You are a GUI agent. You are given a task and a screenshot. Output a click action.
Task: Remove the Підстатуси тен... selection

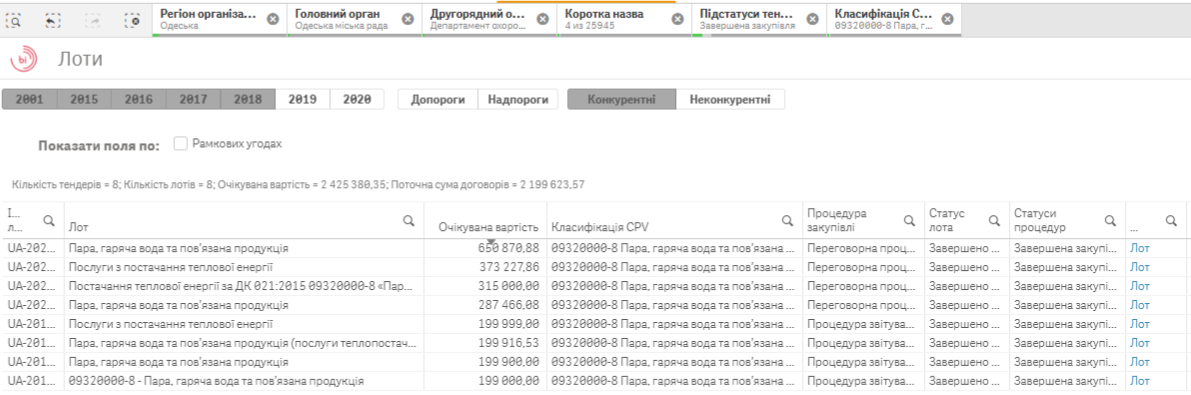pos(813,20)
